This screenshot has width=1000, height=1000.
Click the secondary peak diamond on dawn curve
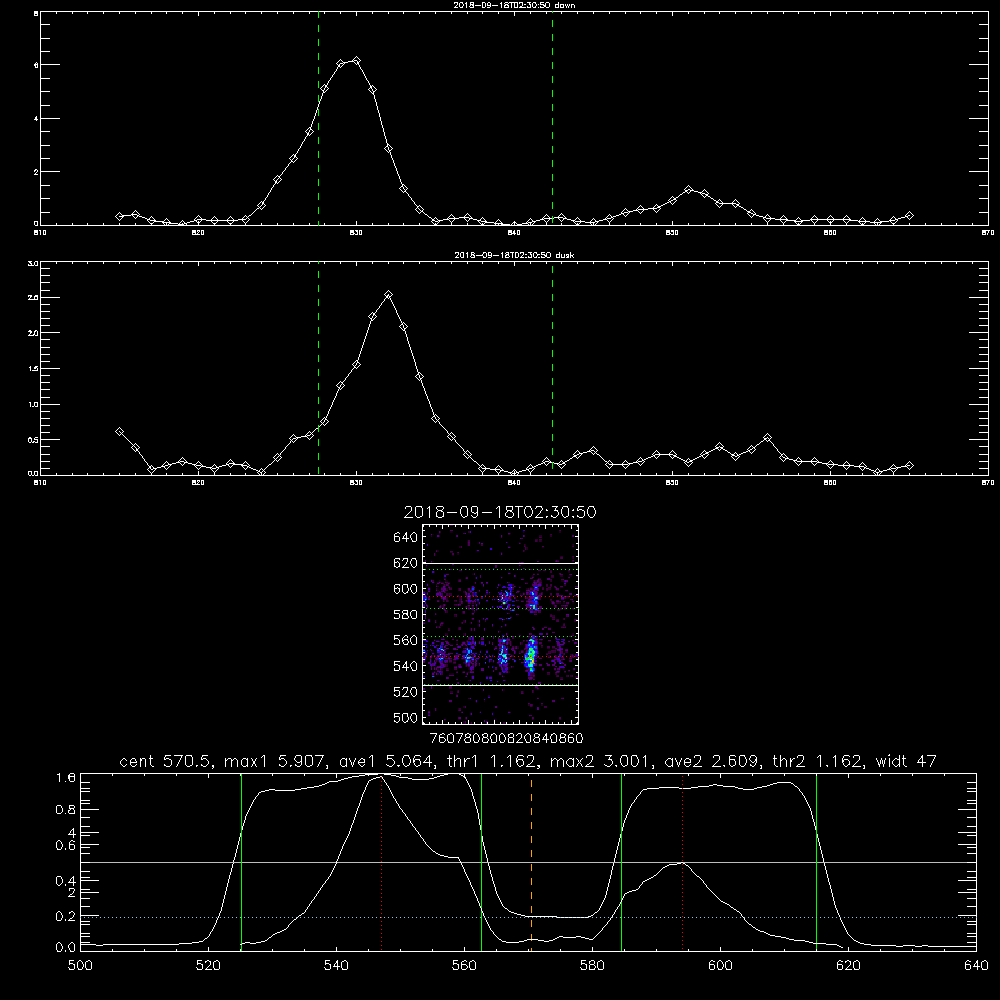(x=688, y=189)
